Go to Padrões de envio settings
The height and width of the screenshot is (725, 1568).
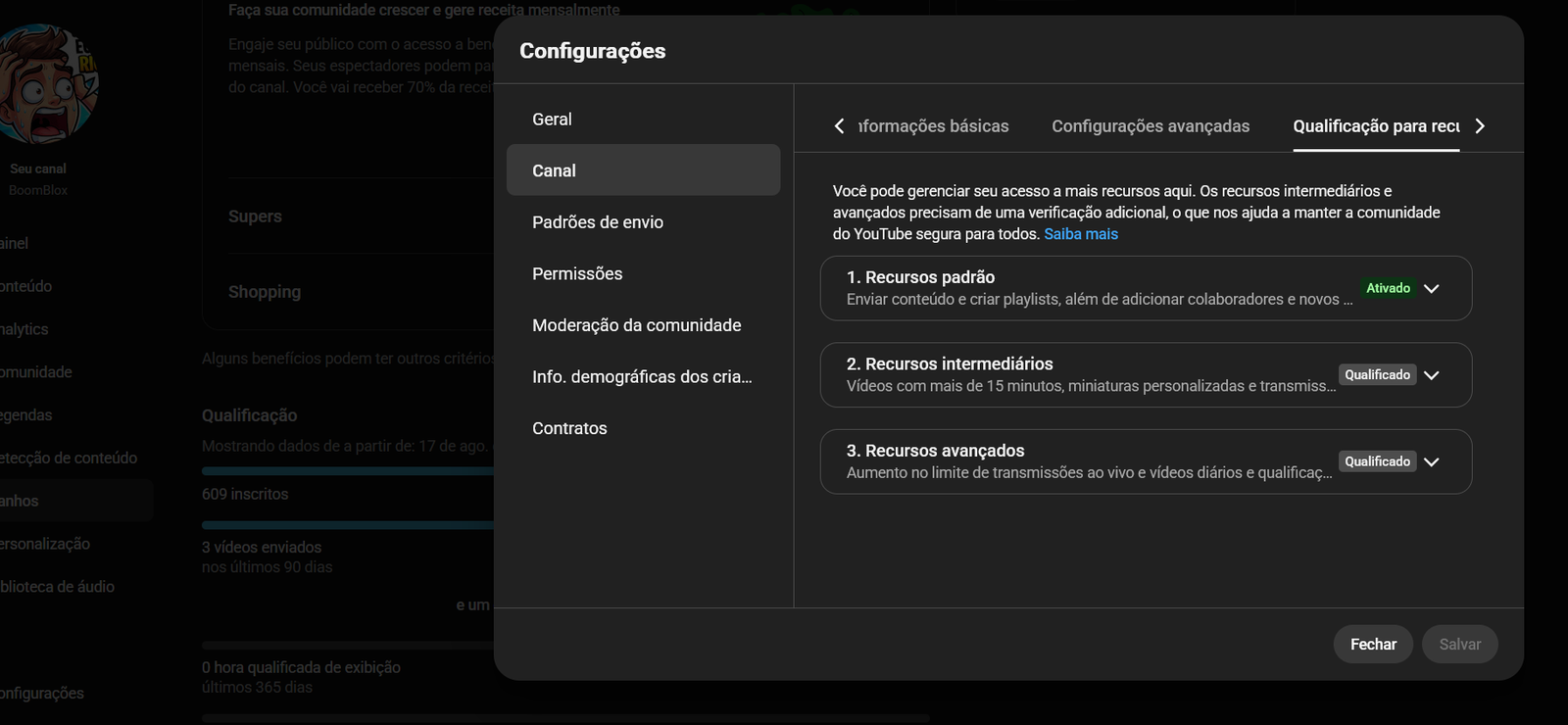tap(643, 222)
